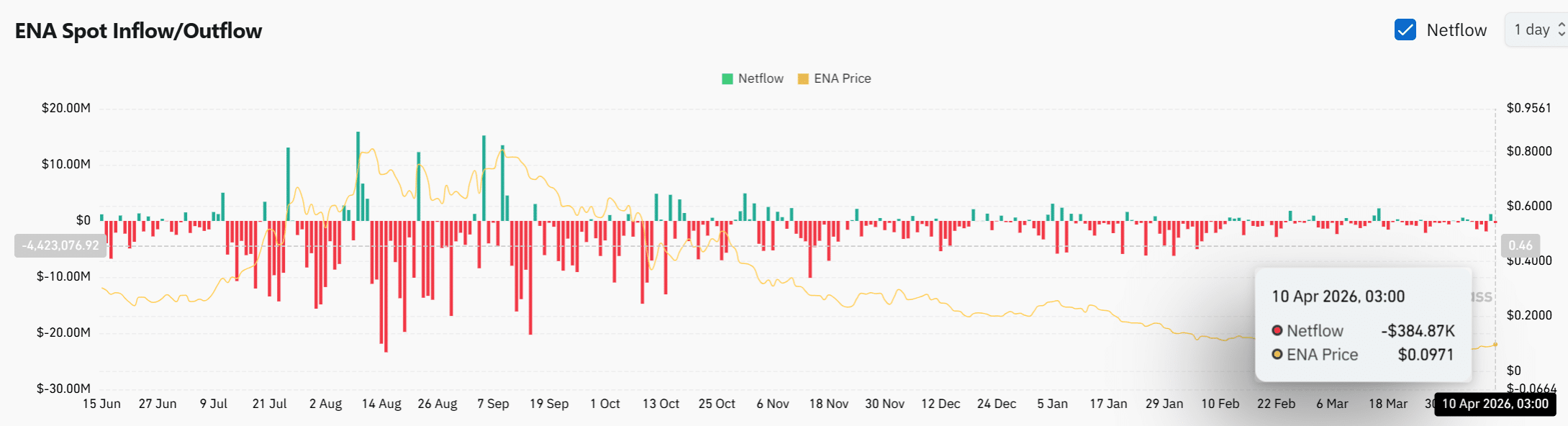Click the up-down arrows on interval selector

click(x=1562, y=30)
